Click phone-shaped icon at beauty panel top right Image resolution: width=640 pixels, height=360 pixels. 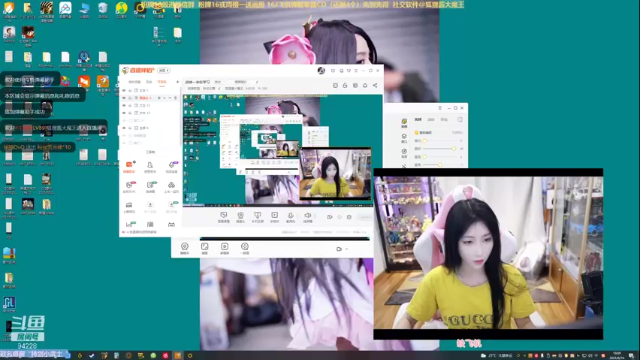click(x=460, y=120)
